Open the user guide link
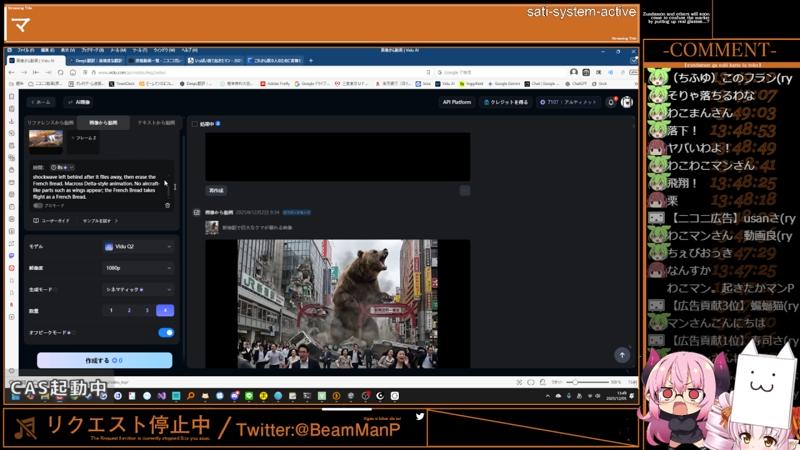This screenshot has width=800, height=450. coord(51,221)
